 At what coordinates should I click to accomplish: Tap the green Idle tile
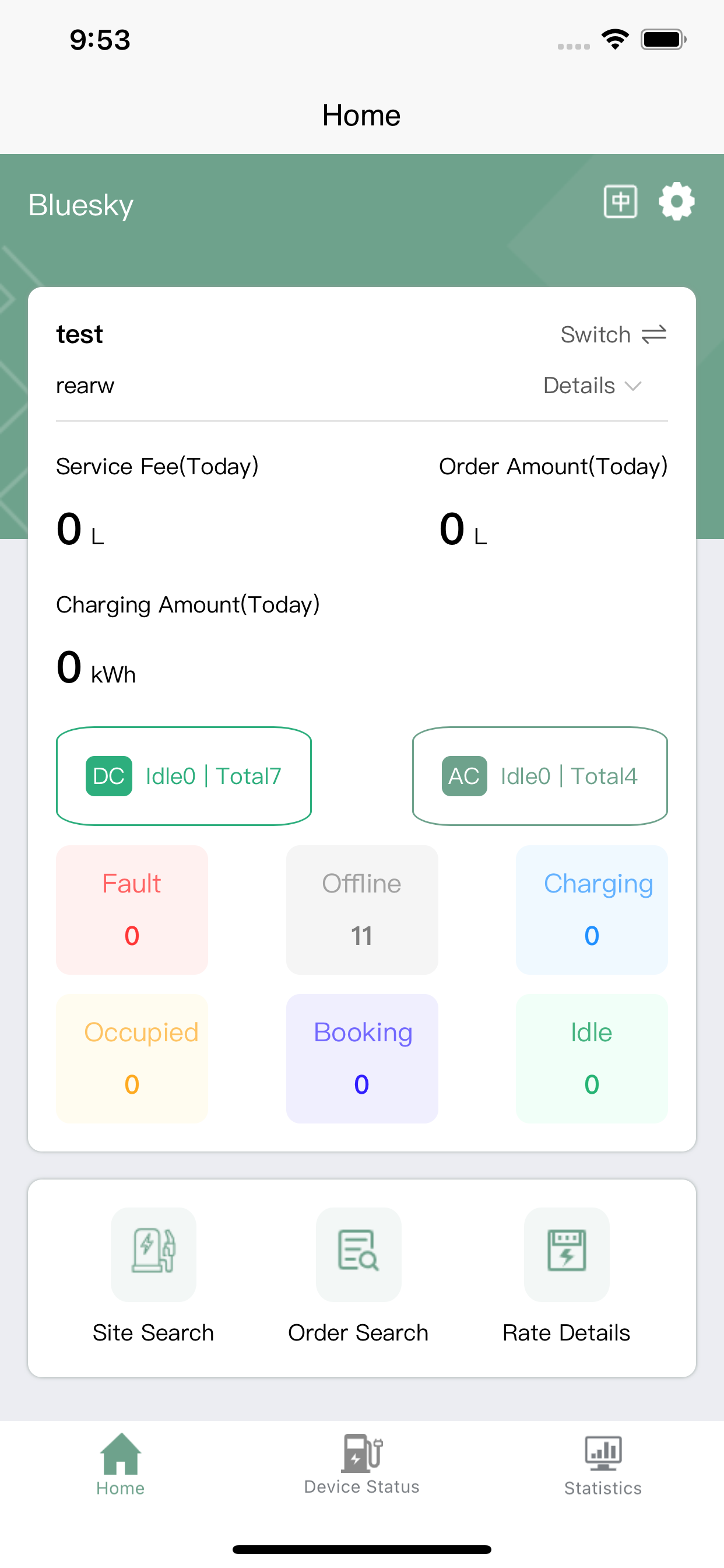click(x=592, y=1059)
